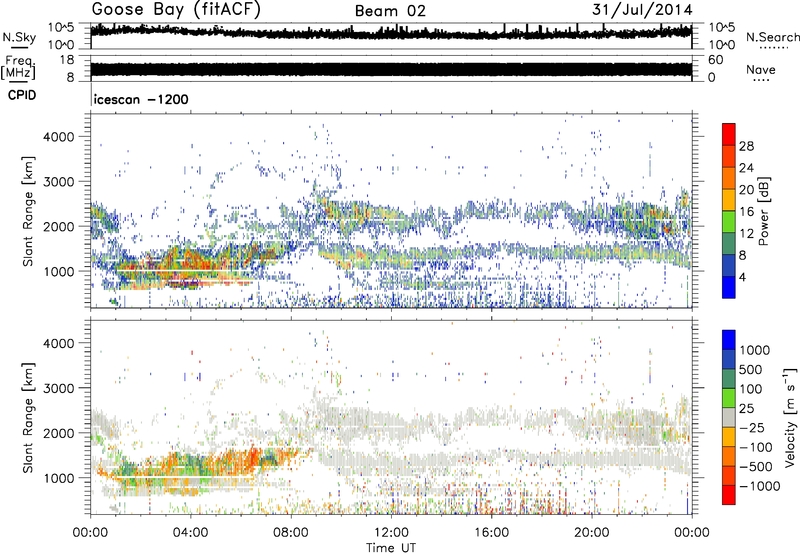Click the '4000' tick of power panel
The width and height of the screenshot is (800, 554).
[x=59, y=137]
